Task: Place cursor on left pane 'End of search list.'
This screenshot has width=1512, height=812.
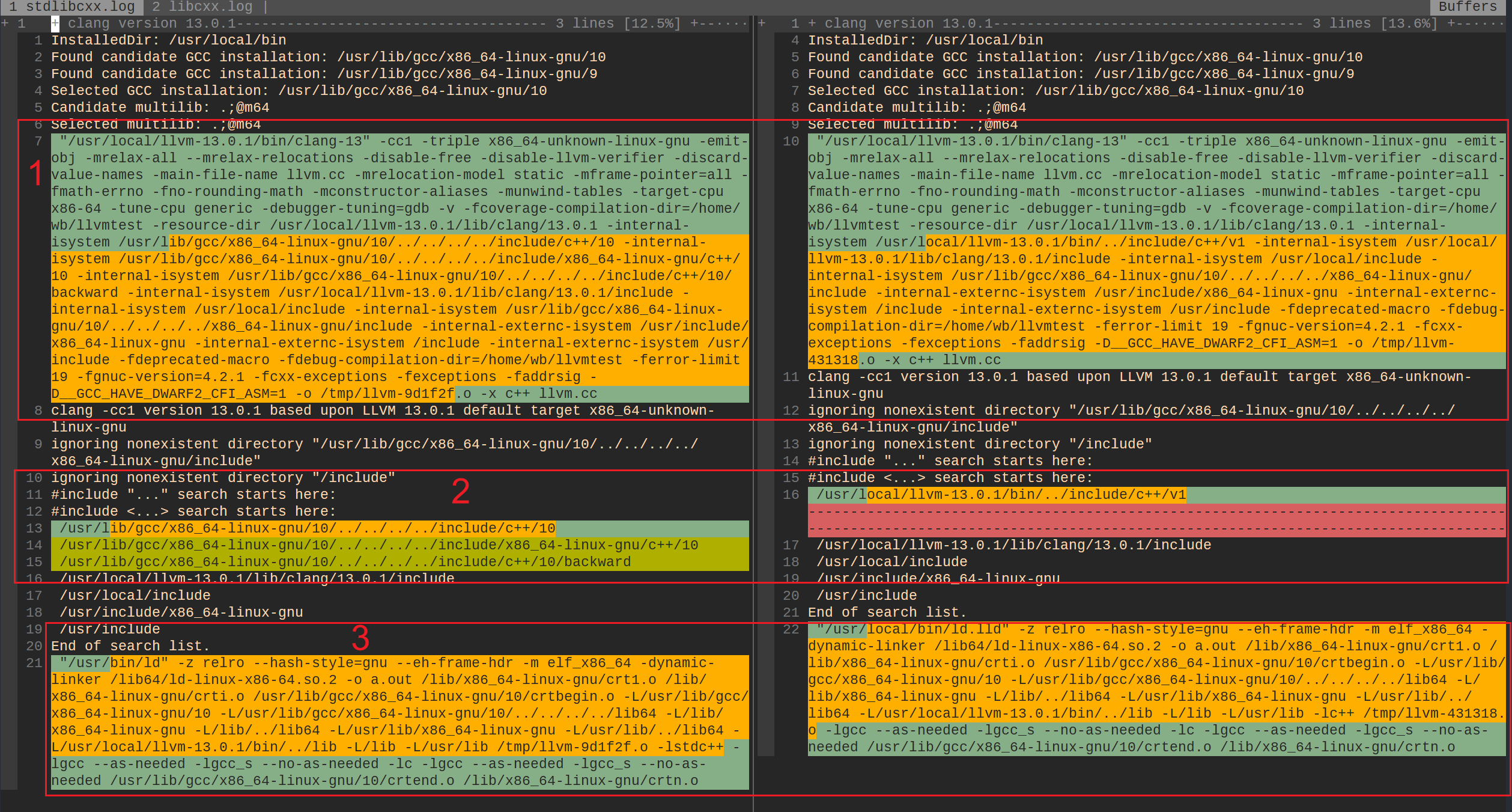Action: pos(130,646)
